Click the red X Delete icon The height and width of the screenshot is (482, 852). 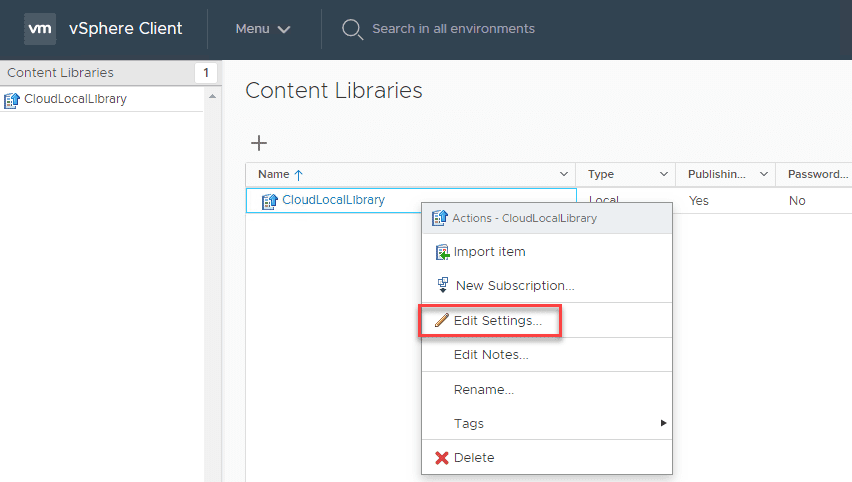pyautogui.click(x=442, y=458)
